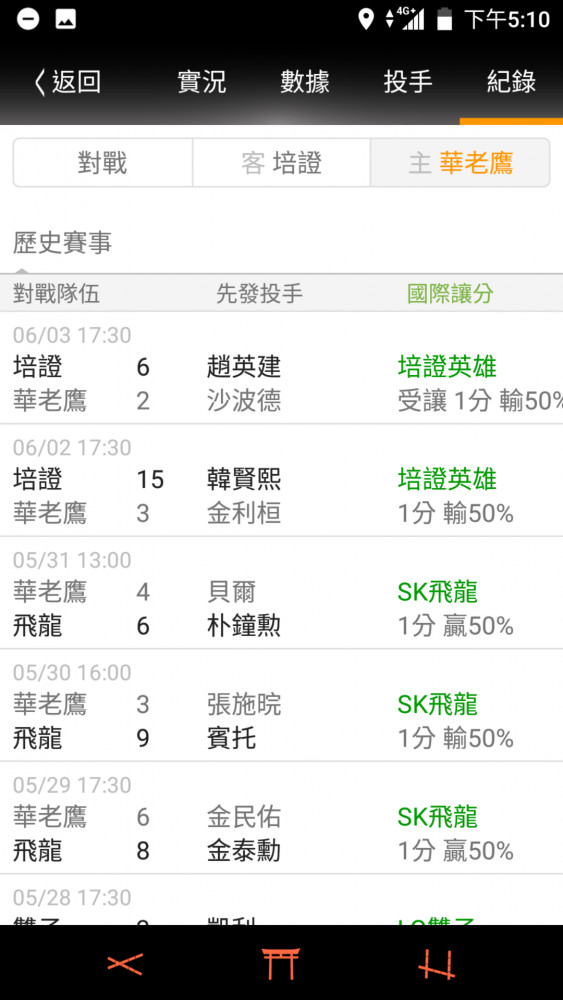Screen dimensions: 563x1000
Task: Switch to the 實況 tab
Action: [x=201, y=82]
